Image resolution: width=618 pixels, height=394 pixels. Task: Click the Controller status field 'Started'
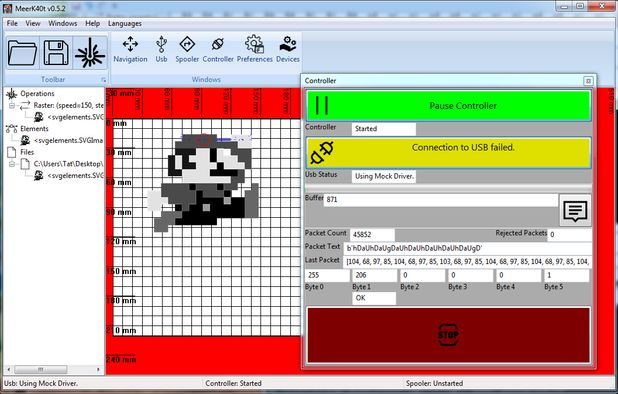[384, 129]
